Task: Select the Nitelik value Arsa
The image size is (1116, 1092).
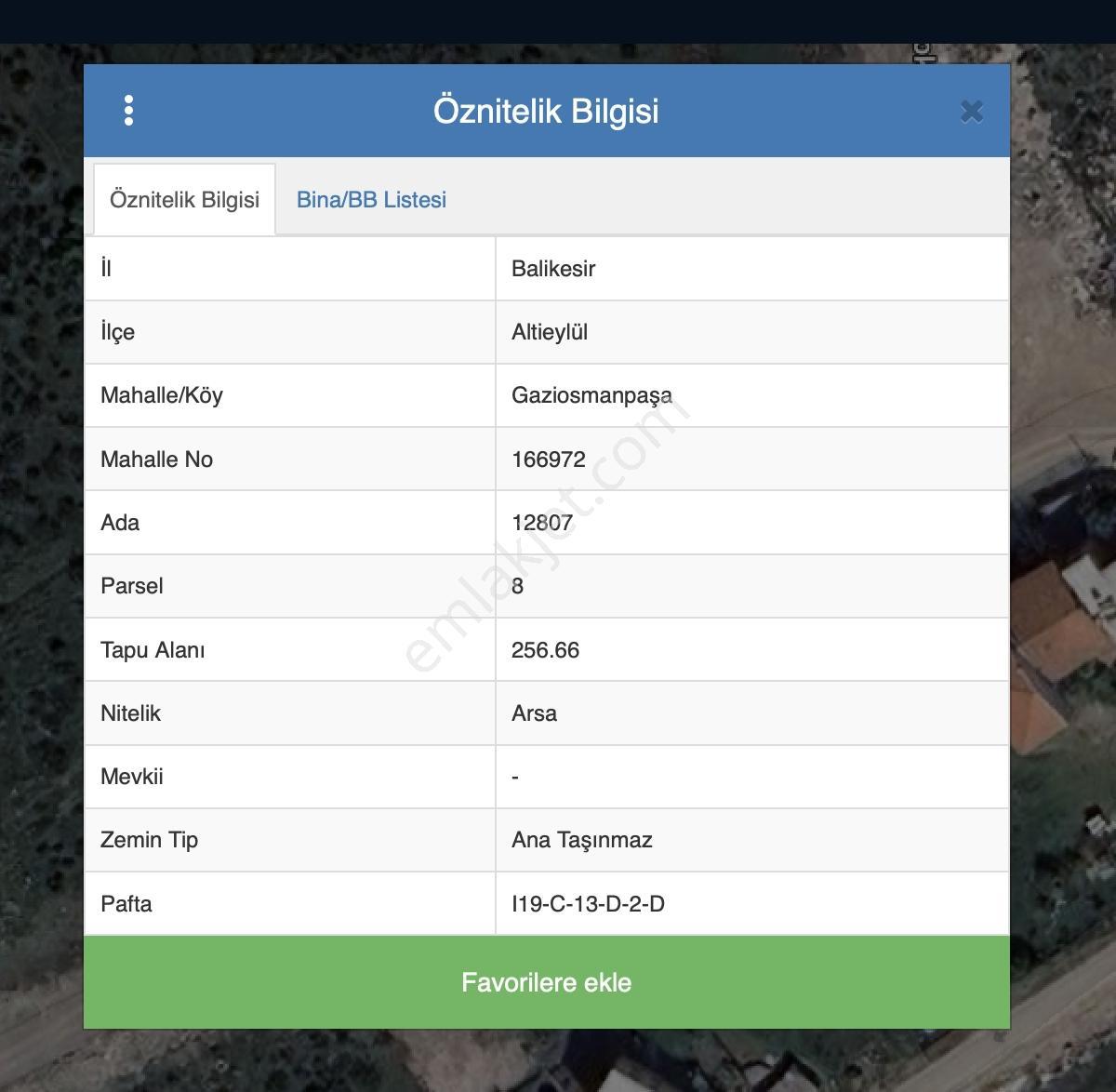Action: point(534,713)
